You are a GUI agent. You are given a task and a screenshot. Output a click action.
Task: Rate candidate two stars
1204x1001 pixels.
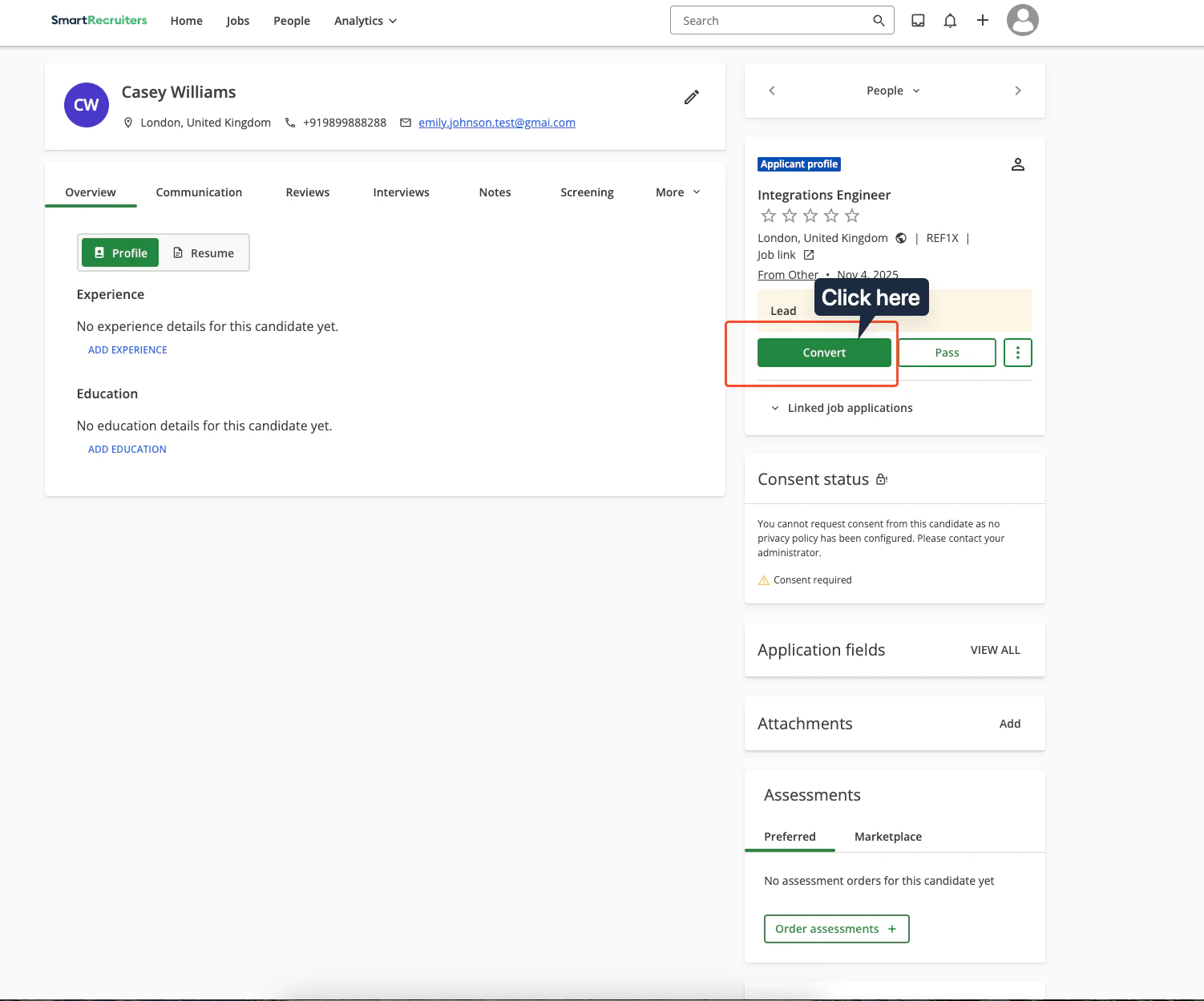(790, 216)
